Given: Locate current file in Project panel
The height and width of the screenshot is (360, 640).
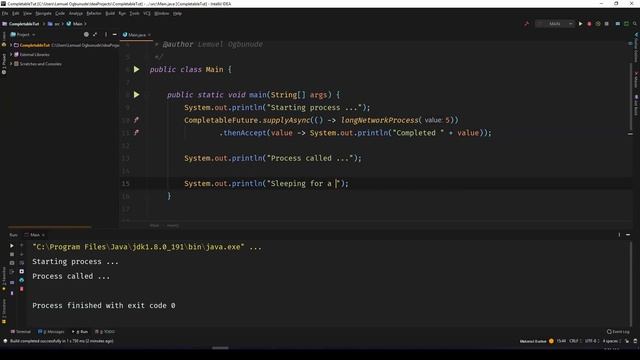Looking at the screenshot, I should pyautogui.click(x=86, y=35).
